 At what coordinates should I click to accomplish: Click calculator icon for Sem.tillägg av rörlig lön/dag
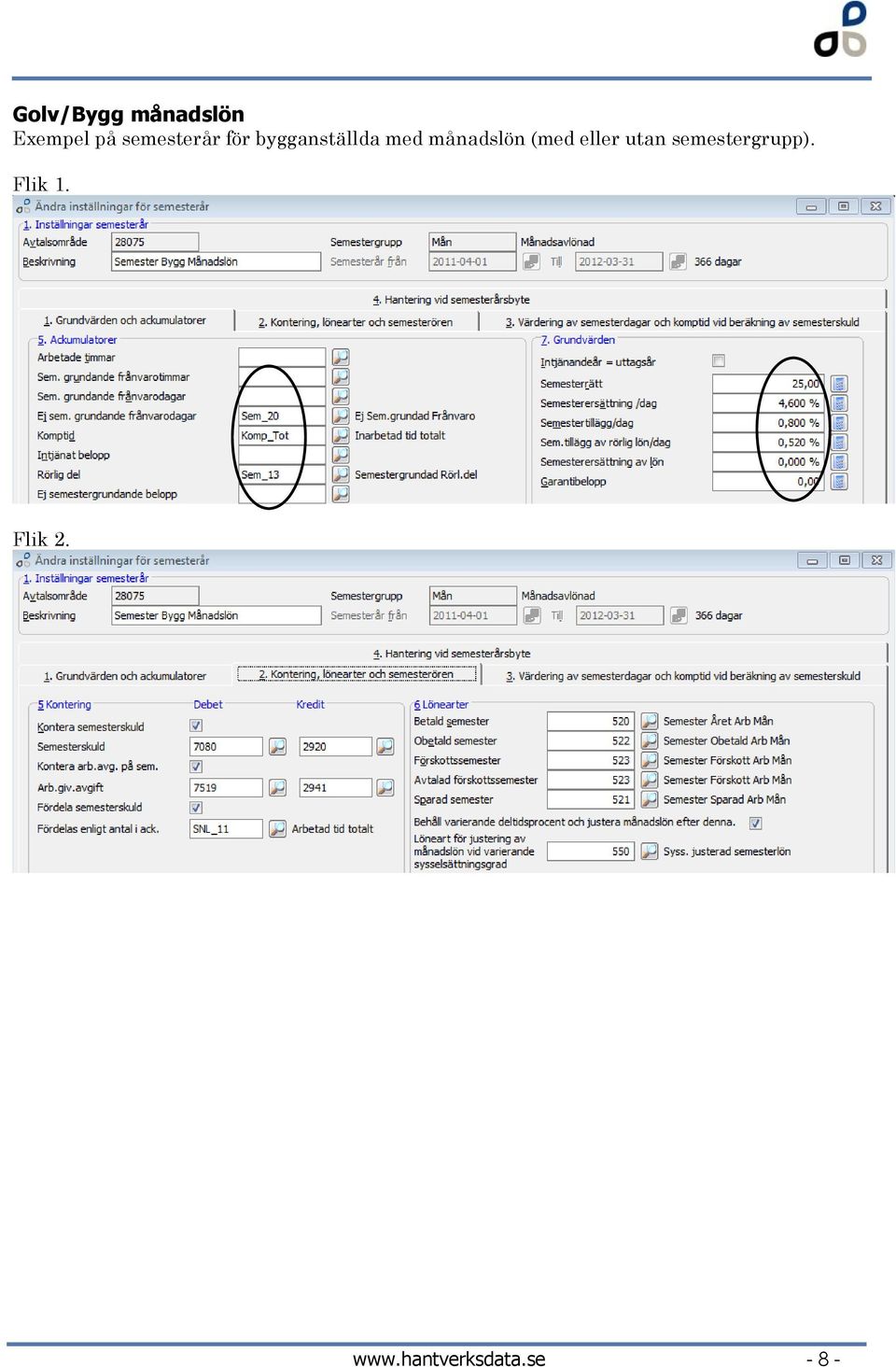point(839,443)
